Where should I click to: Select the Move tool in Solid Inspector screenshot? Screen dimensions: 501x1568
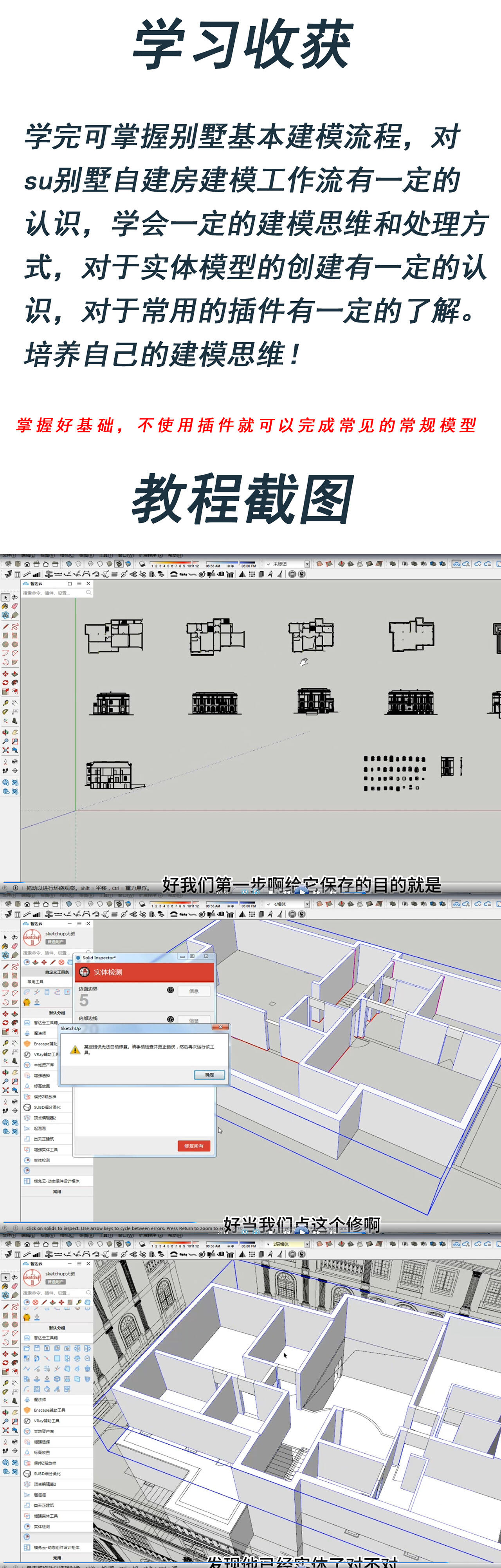pyautogui.click(x=5, y=1013)
